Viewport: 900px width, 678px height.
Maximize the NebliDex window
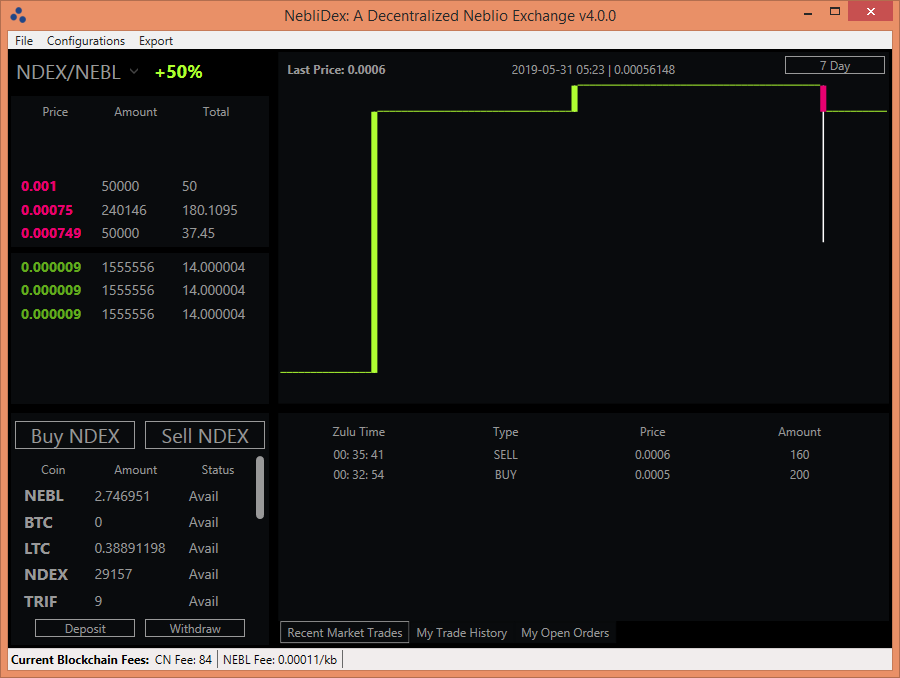pyautogui.click(x=835, y=11)
